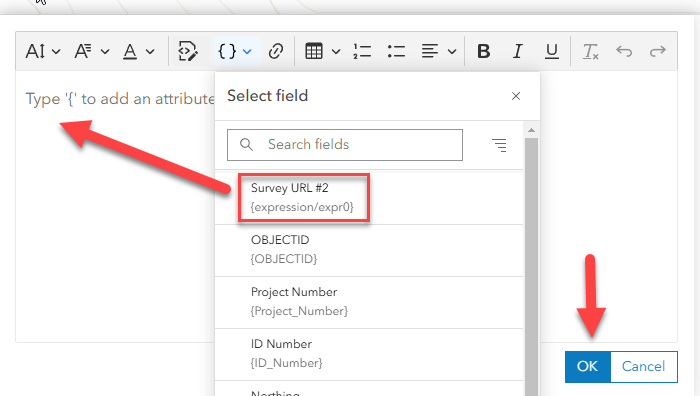Collapse the add field dropdown chevron
The width and height of the screenshot is (700, 396).
point(247,52)
